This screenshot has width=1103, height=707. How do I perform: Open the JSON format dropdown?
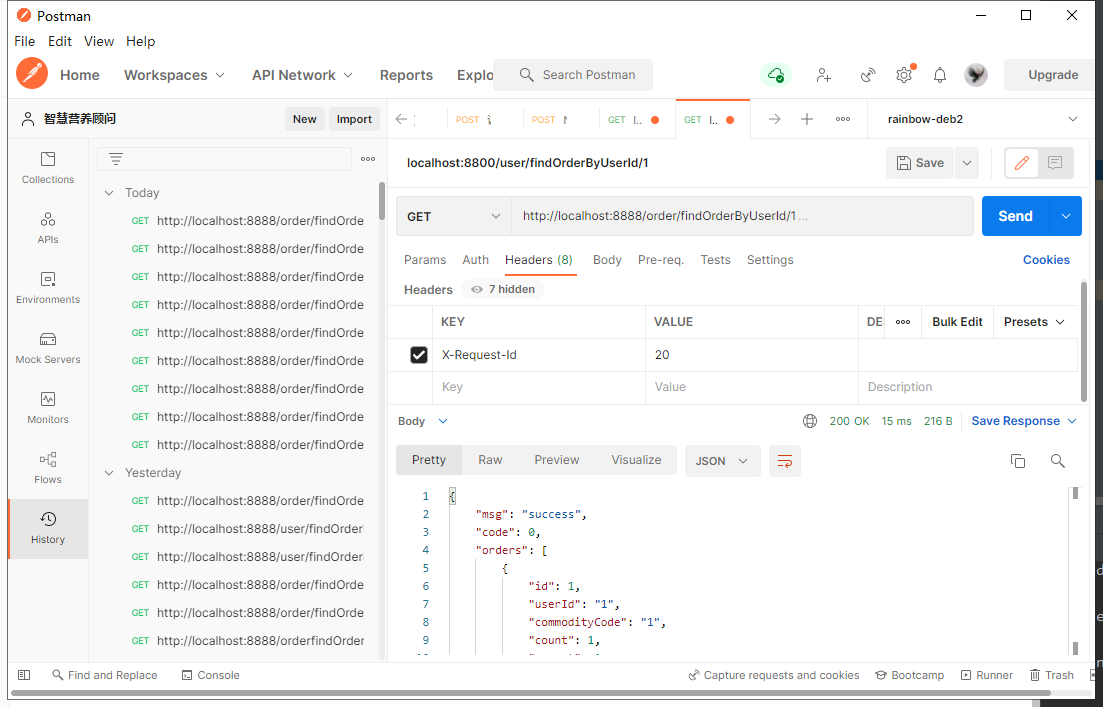coord(722,461)
